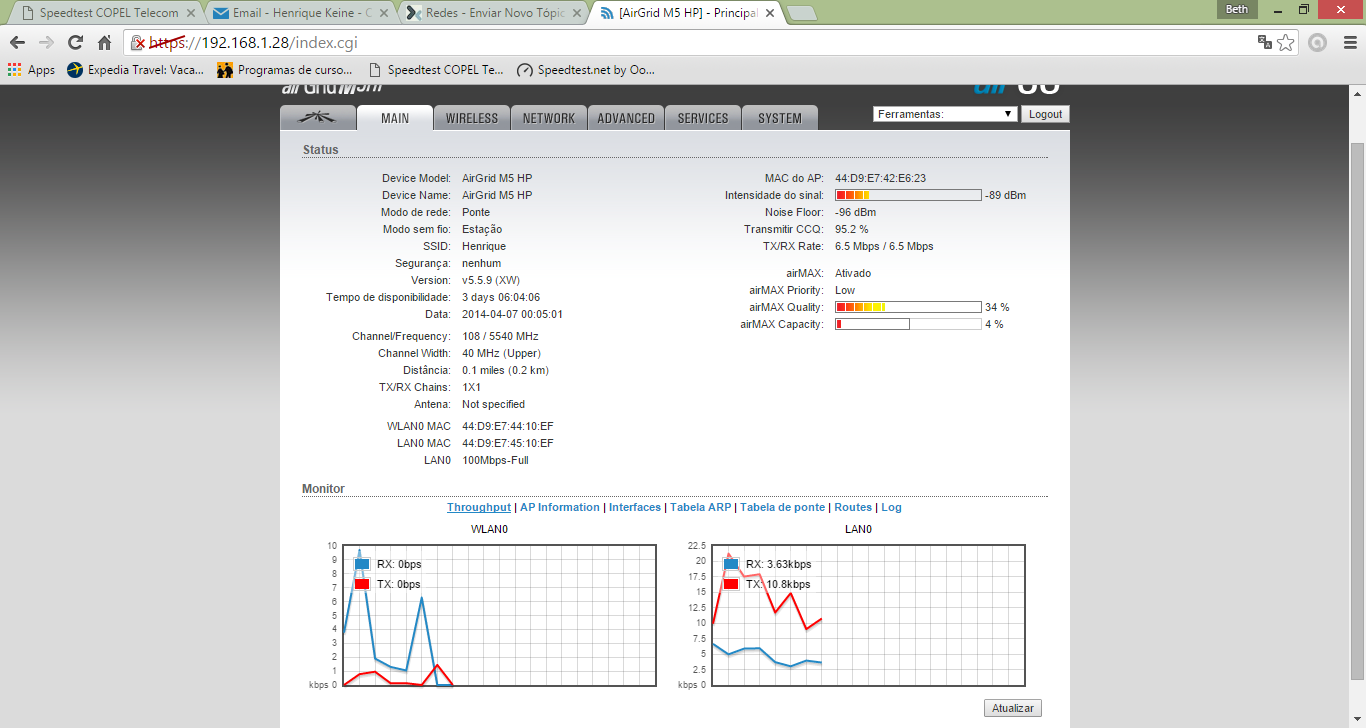Open the SYSTEM tab

coord(780,118)
